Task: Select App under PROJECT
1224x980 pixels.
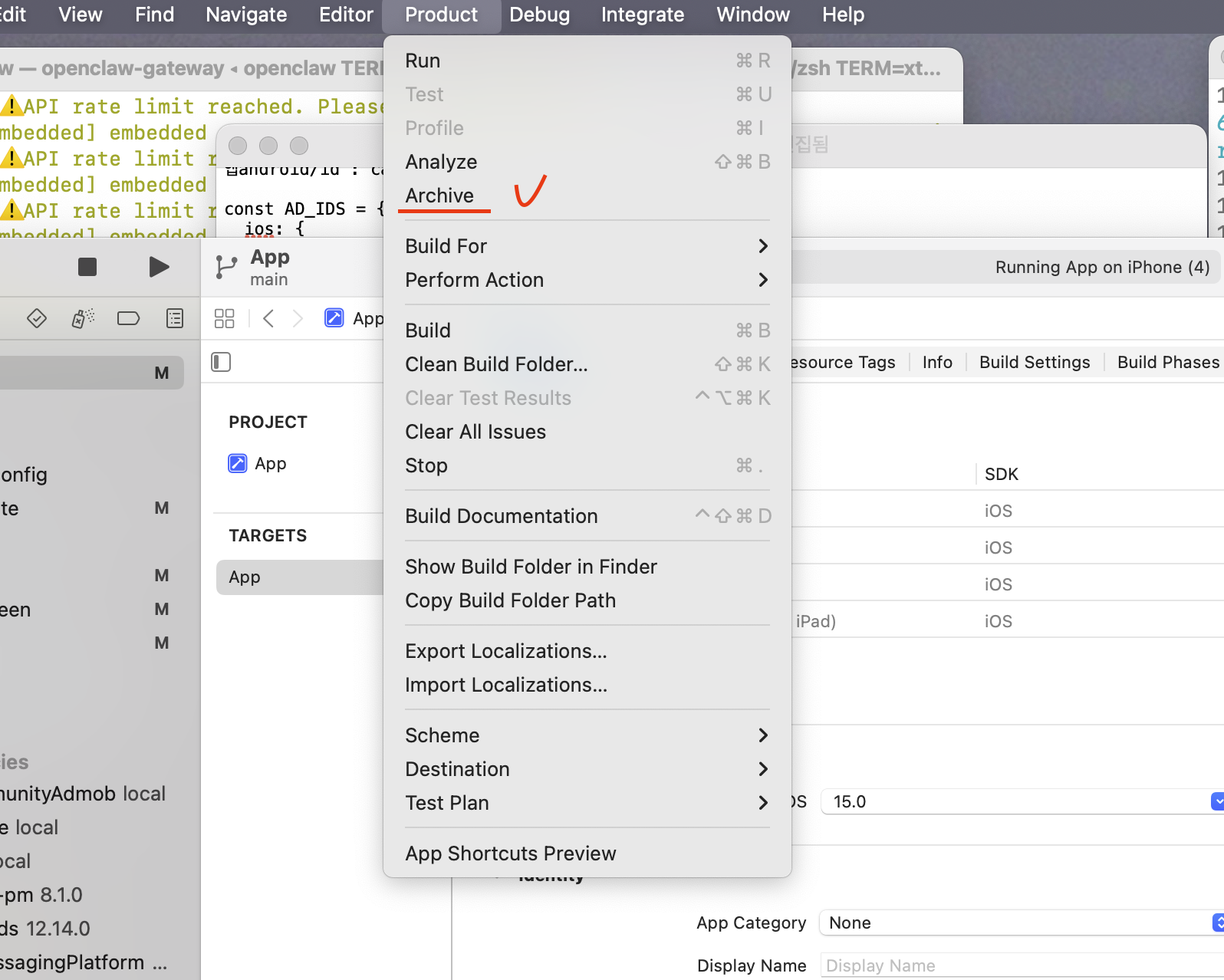Action: [x=258, y=463]
